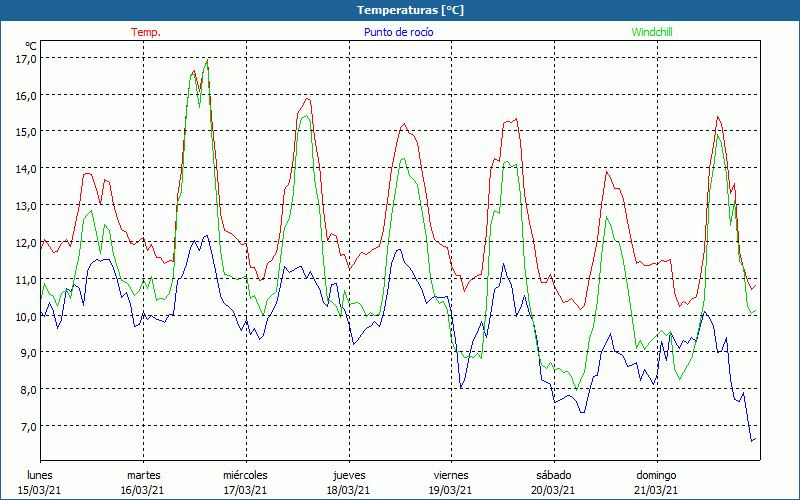Select the red Temp. legend label
Viewport: 800px width, 500px height.
145,32
